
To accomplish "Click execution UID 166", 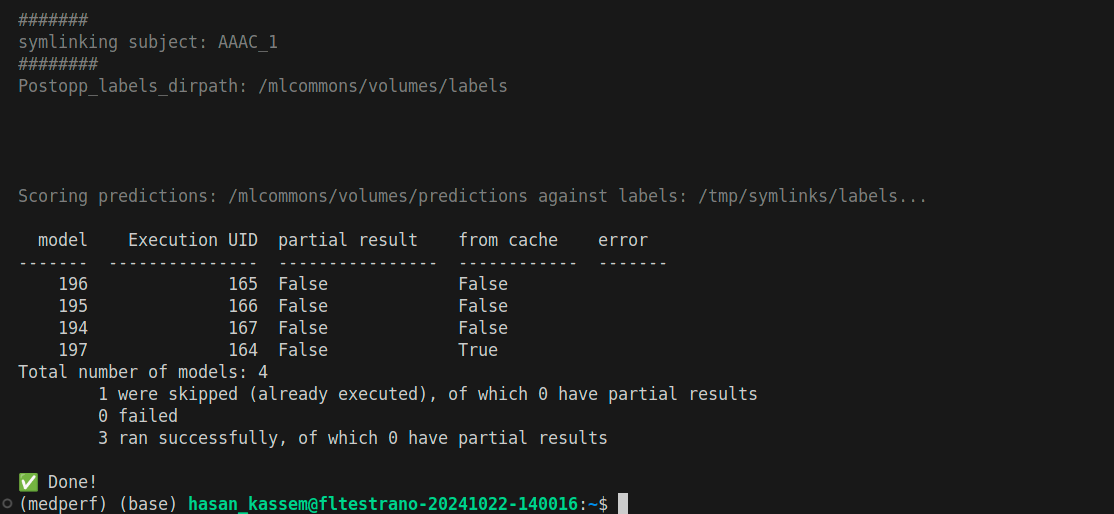I will 243,306.
